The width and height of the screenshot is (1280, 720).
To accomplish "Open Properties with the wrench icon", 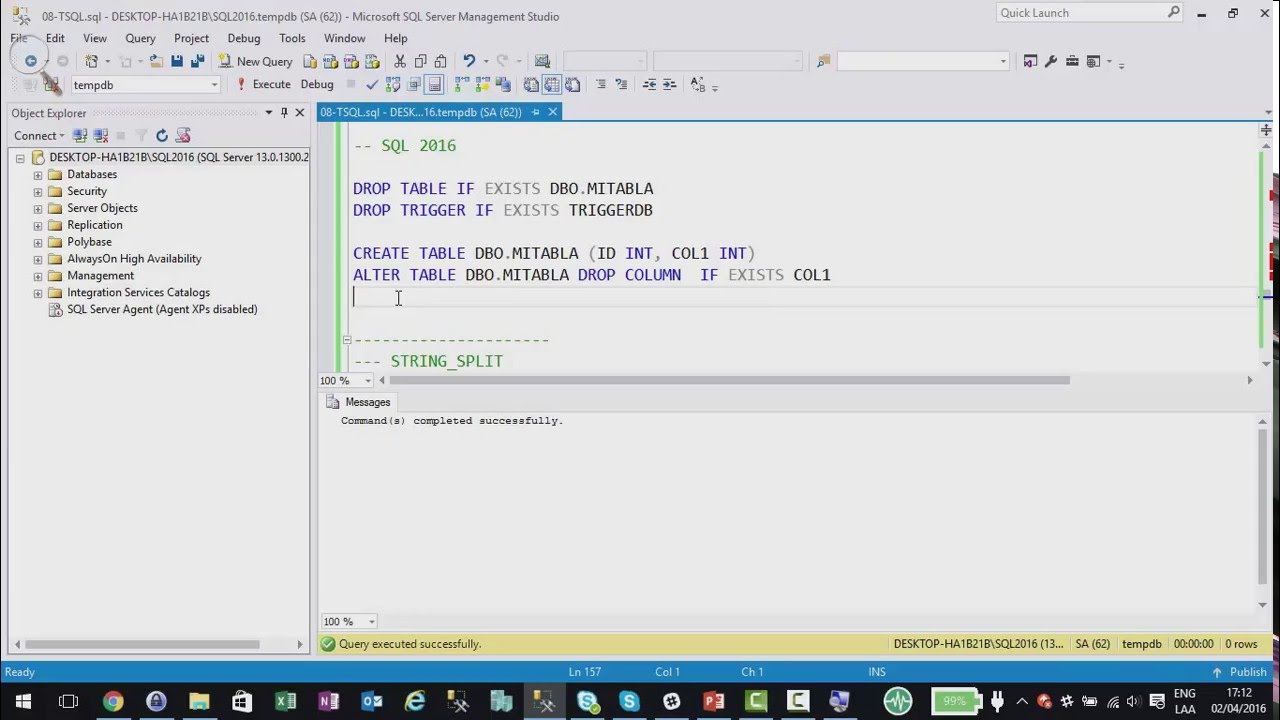I will [x=1051, y=61].
